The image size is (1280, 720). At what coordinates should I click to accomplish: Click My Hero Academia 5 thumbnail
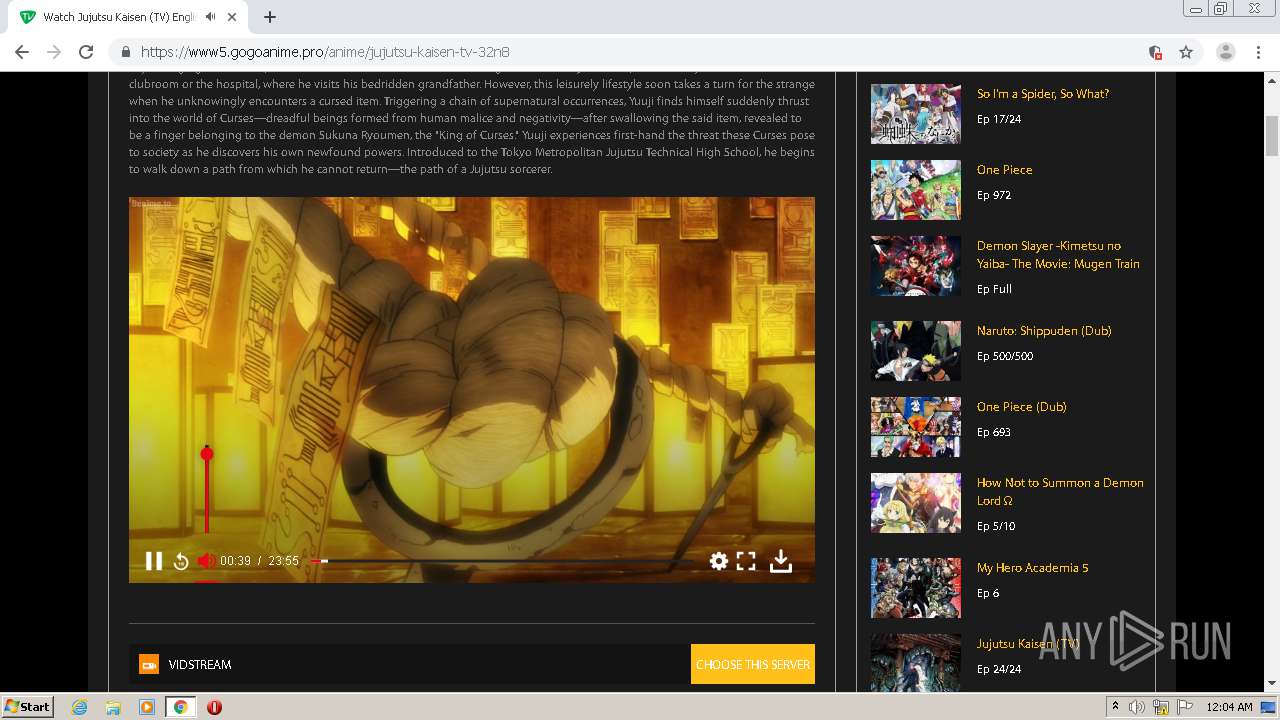pos(915,588)
